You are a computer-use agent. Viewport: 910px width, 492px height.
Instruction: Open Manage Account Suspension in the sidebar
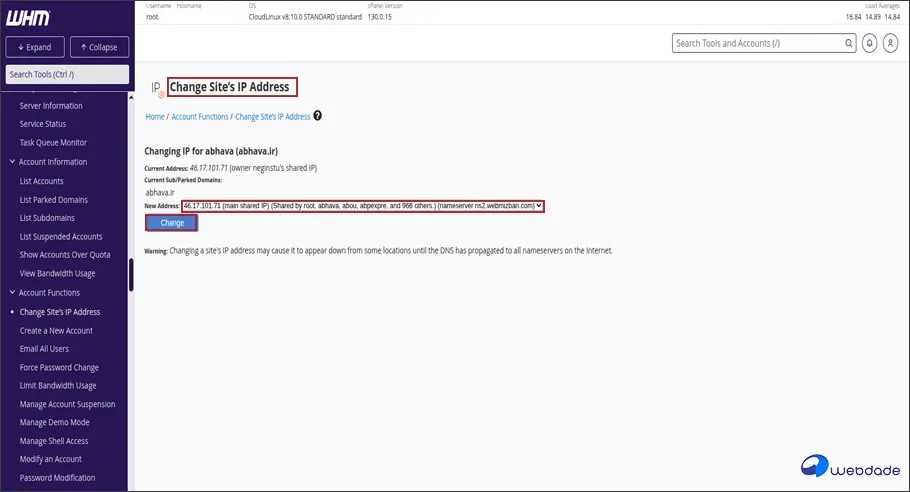tap(67, 404)
